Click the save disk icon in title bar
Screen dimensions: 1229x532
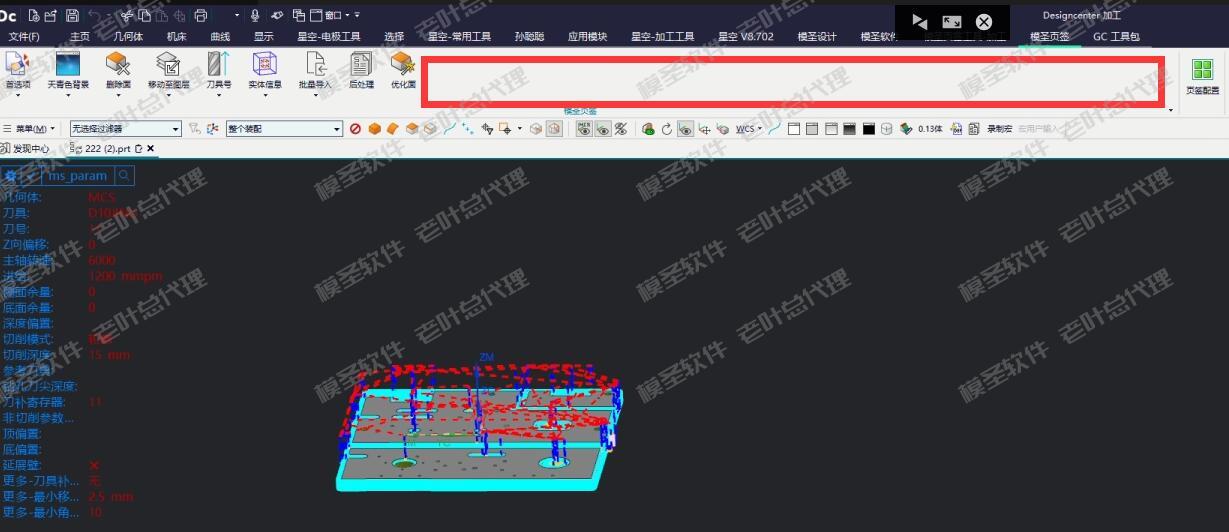[72, 15]
